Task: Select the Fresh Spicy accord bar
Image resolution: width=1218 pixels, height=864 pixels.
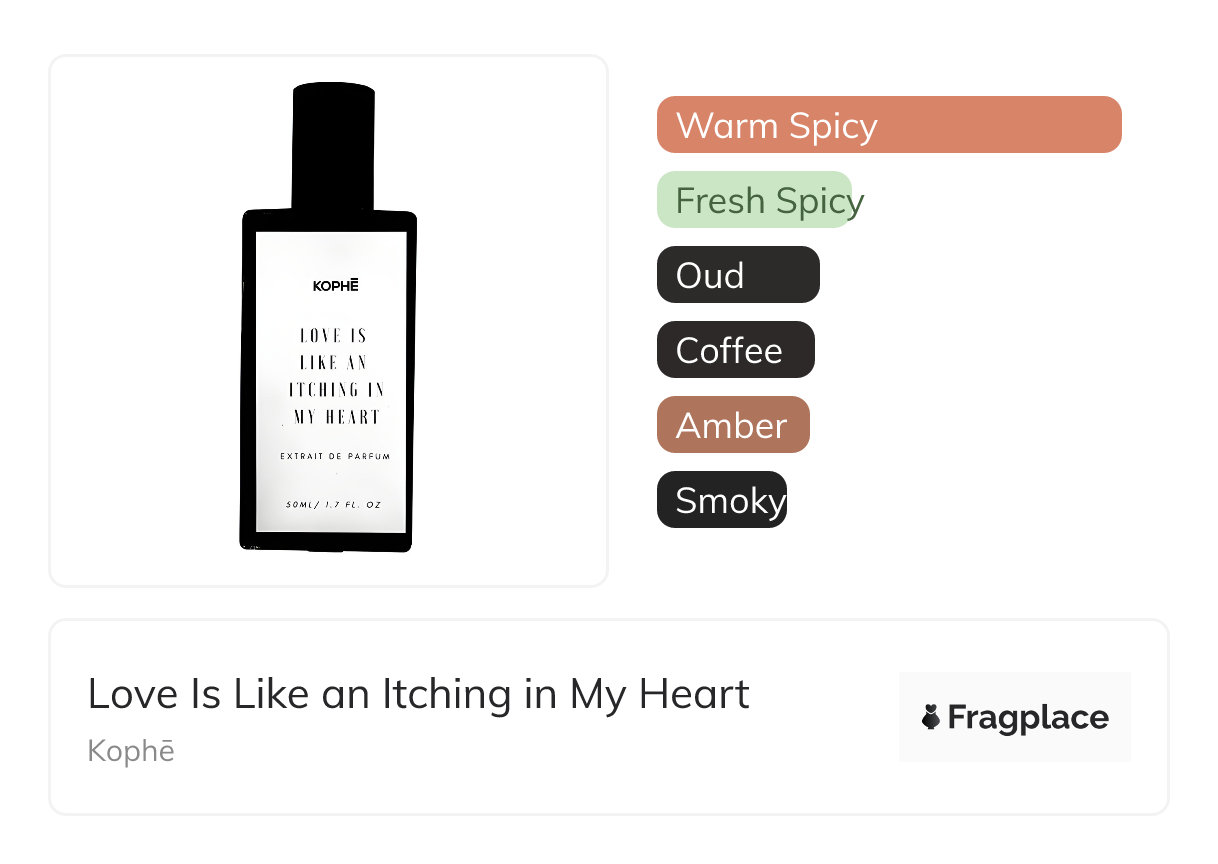Action: tap(754, 200)
